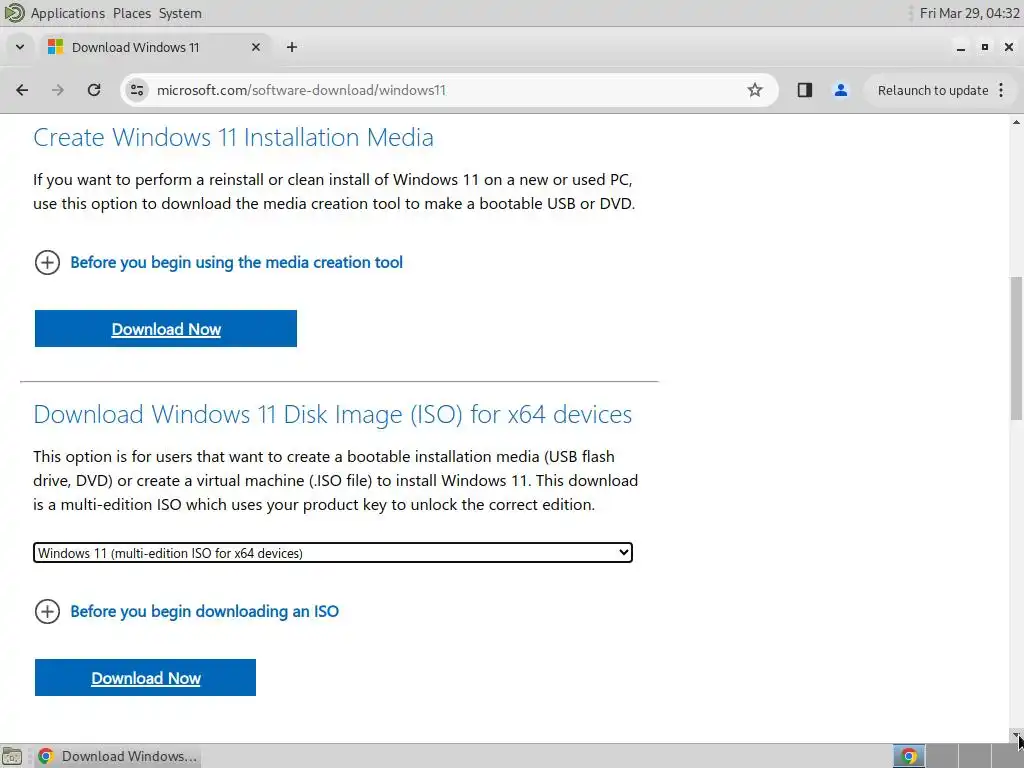Open the Chrome three-dot menu
1024x768 pixels.
[1001, 90]
